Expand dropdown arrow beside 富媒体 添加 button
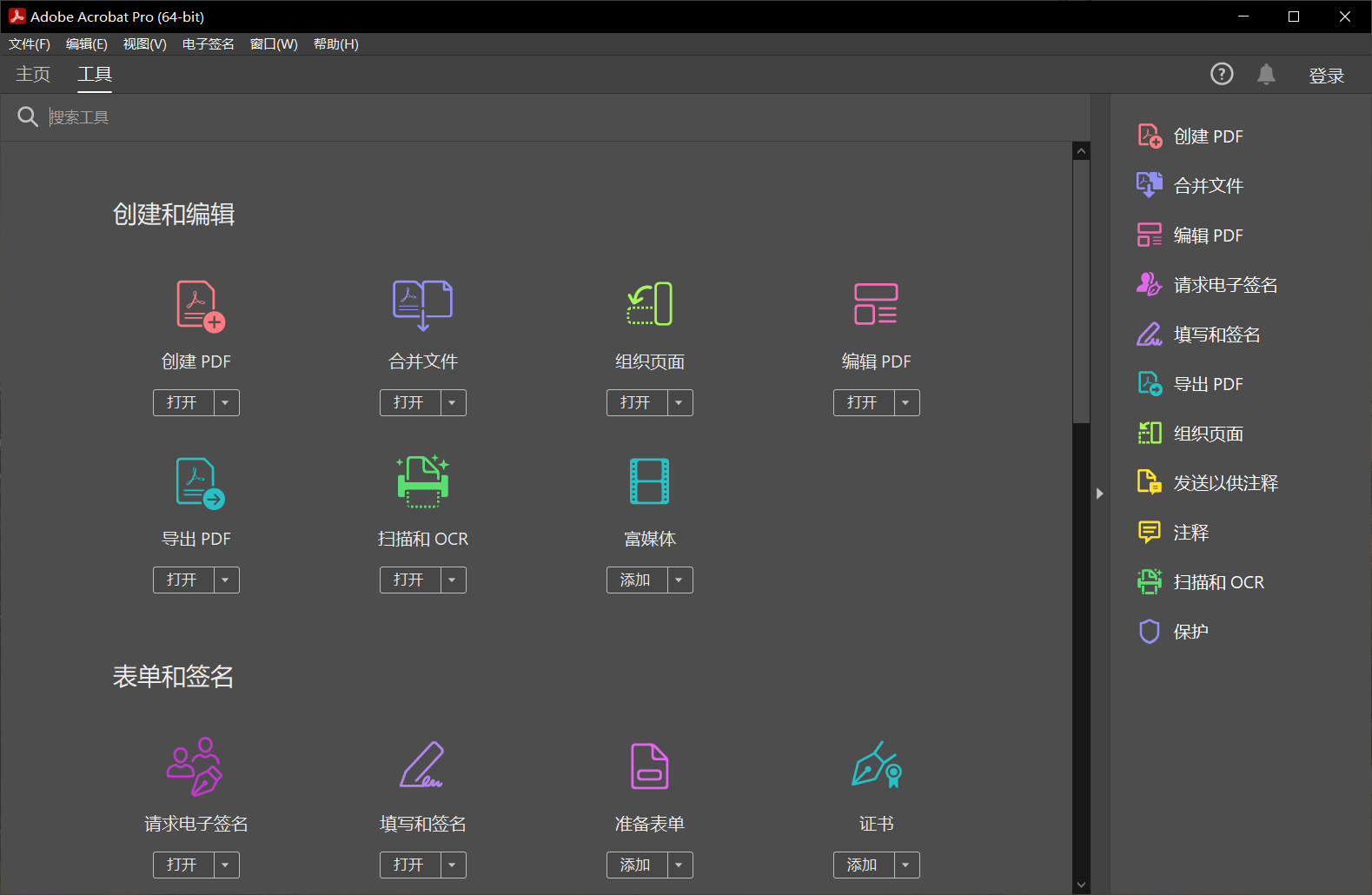 tap(679, 580)
